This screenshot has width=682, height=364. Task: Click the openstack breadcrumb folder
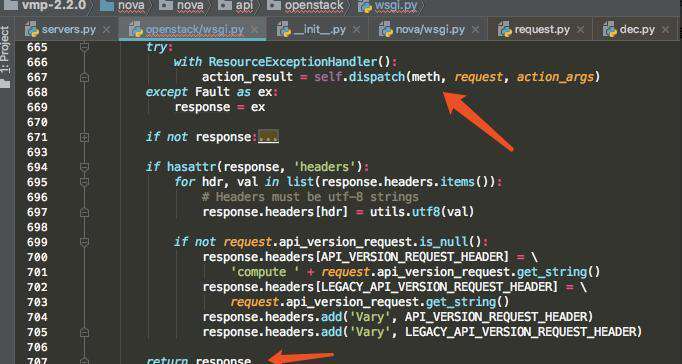click(314, 6)
